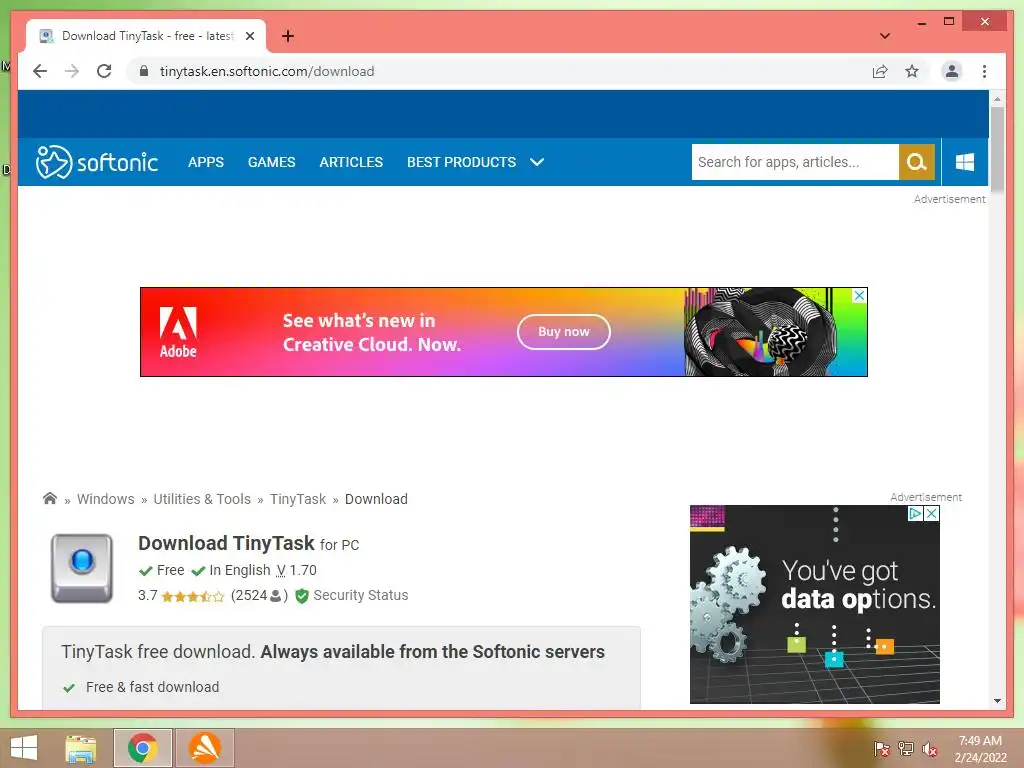Click the browser forward arrow

tap(72, 71)
